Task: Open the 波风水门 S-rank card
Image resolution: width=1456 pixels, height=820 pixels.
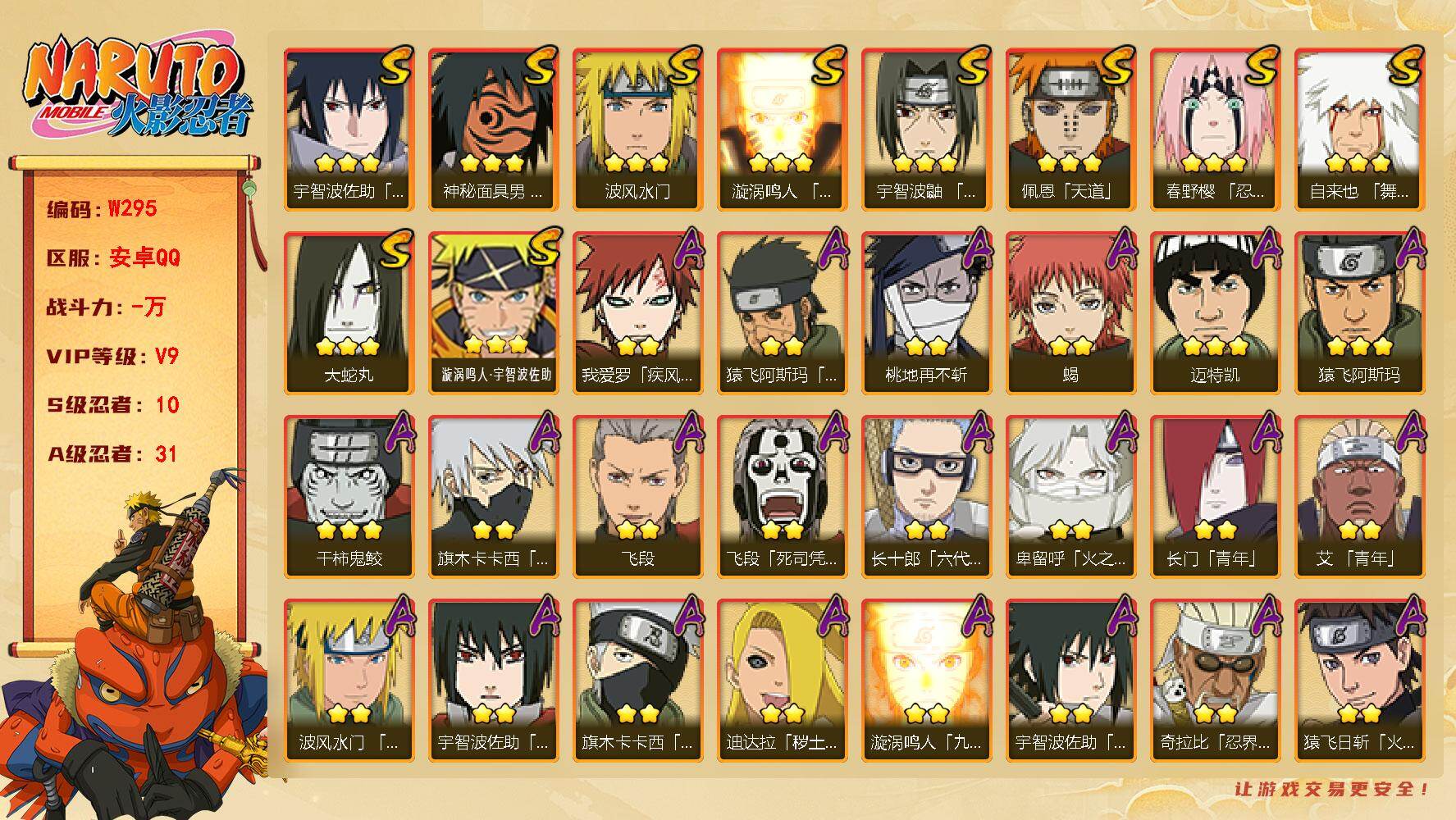Action: 637,129
